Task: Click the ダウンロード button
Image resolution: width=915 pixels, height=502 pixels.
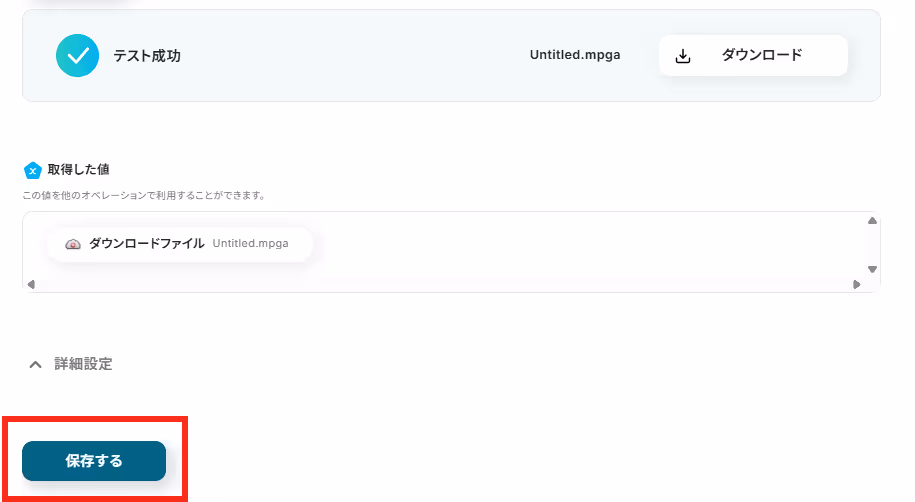Action: click(x=753, y=55)
